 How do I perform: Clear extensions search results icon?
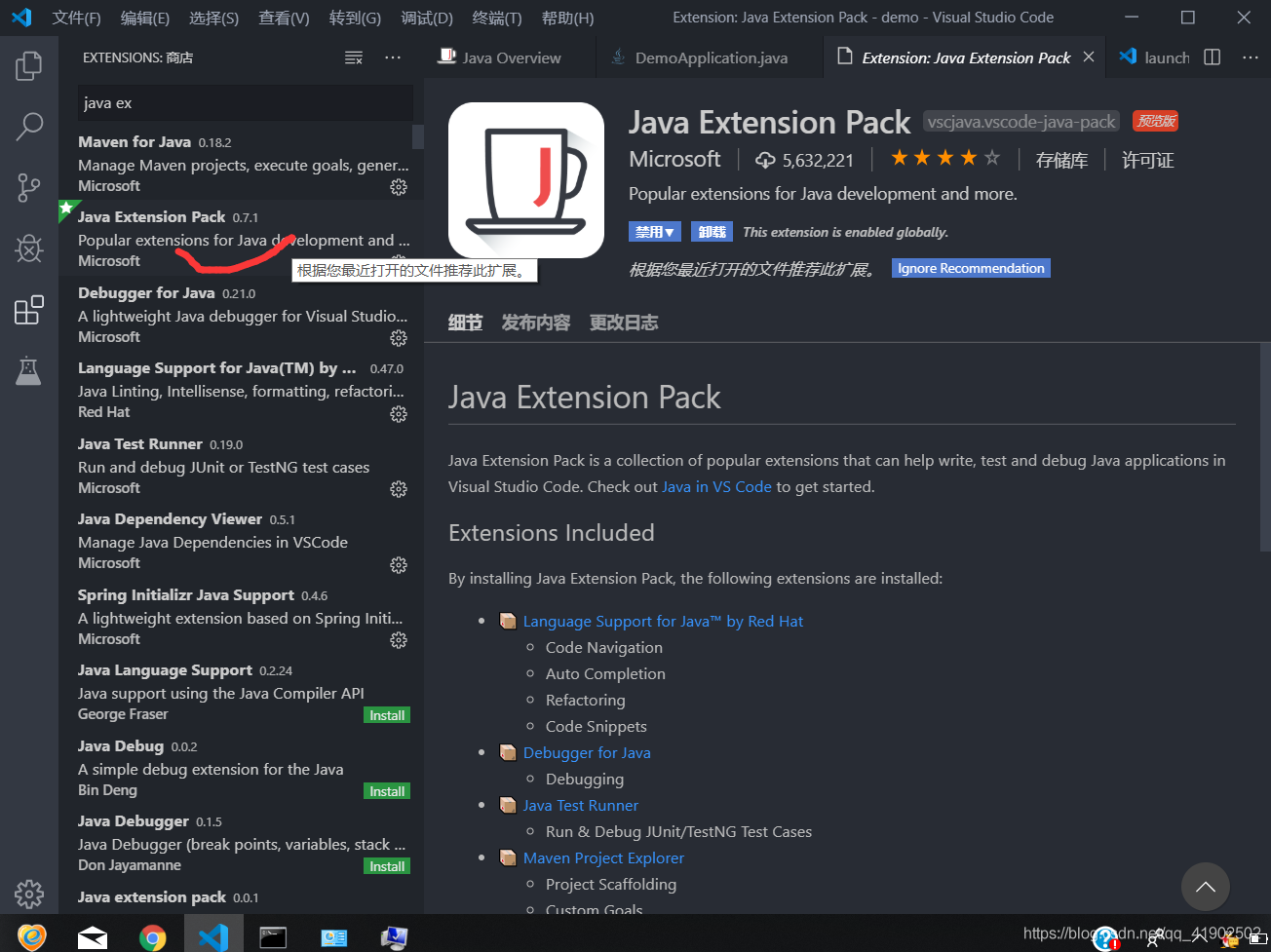tap(354, 58)
